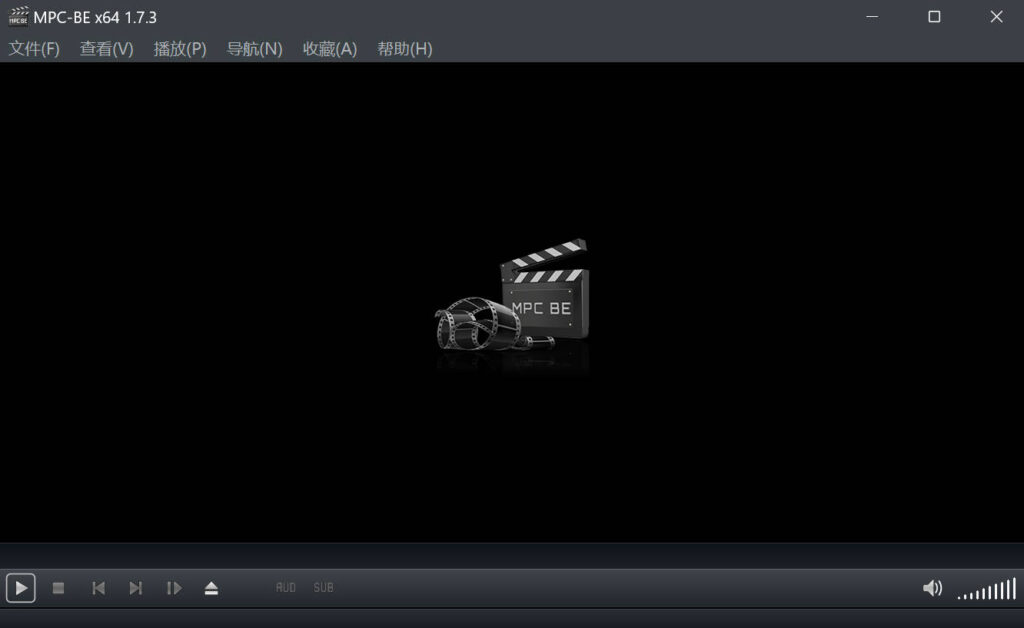
Task: Open the 查看(V) menu
Action: pos(106,49)
